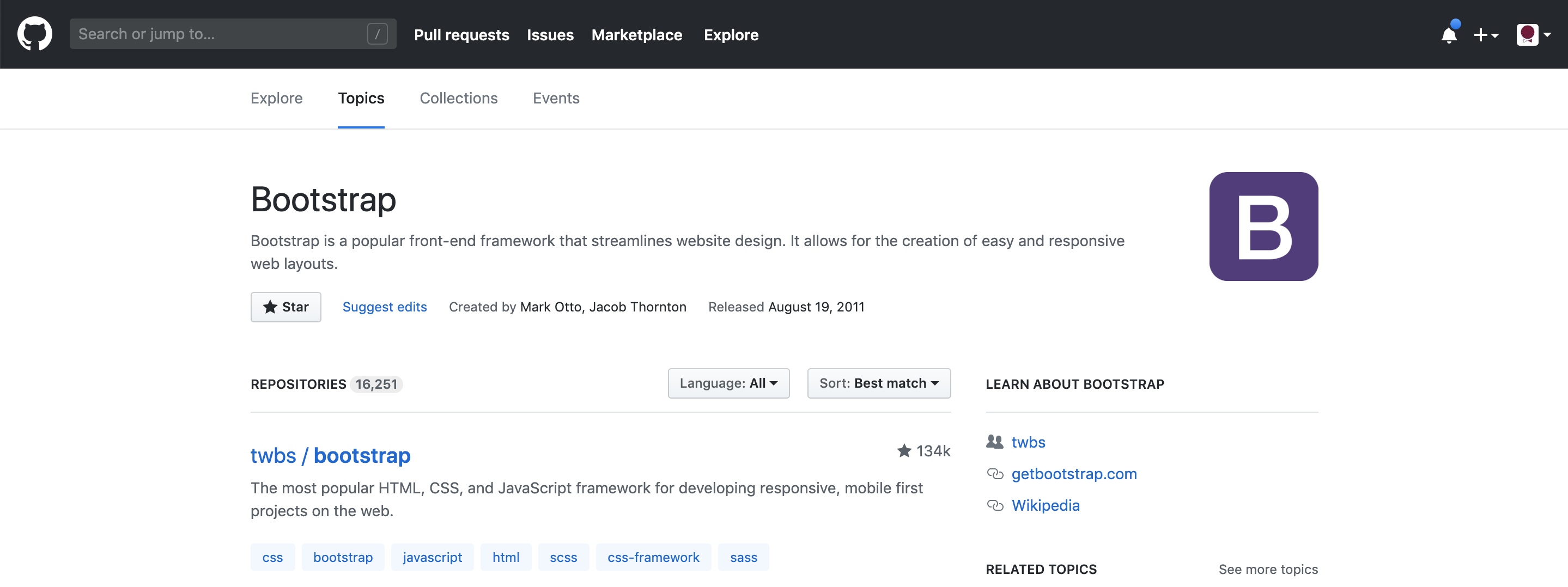Screen dimensions: 1568x587
Task: Select the scss topic tag
Action: [563, 557]
